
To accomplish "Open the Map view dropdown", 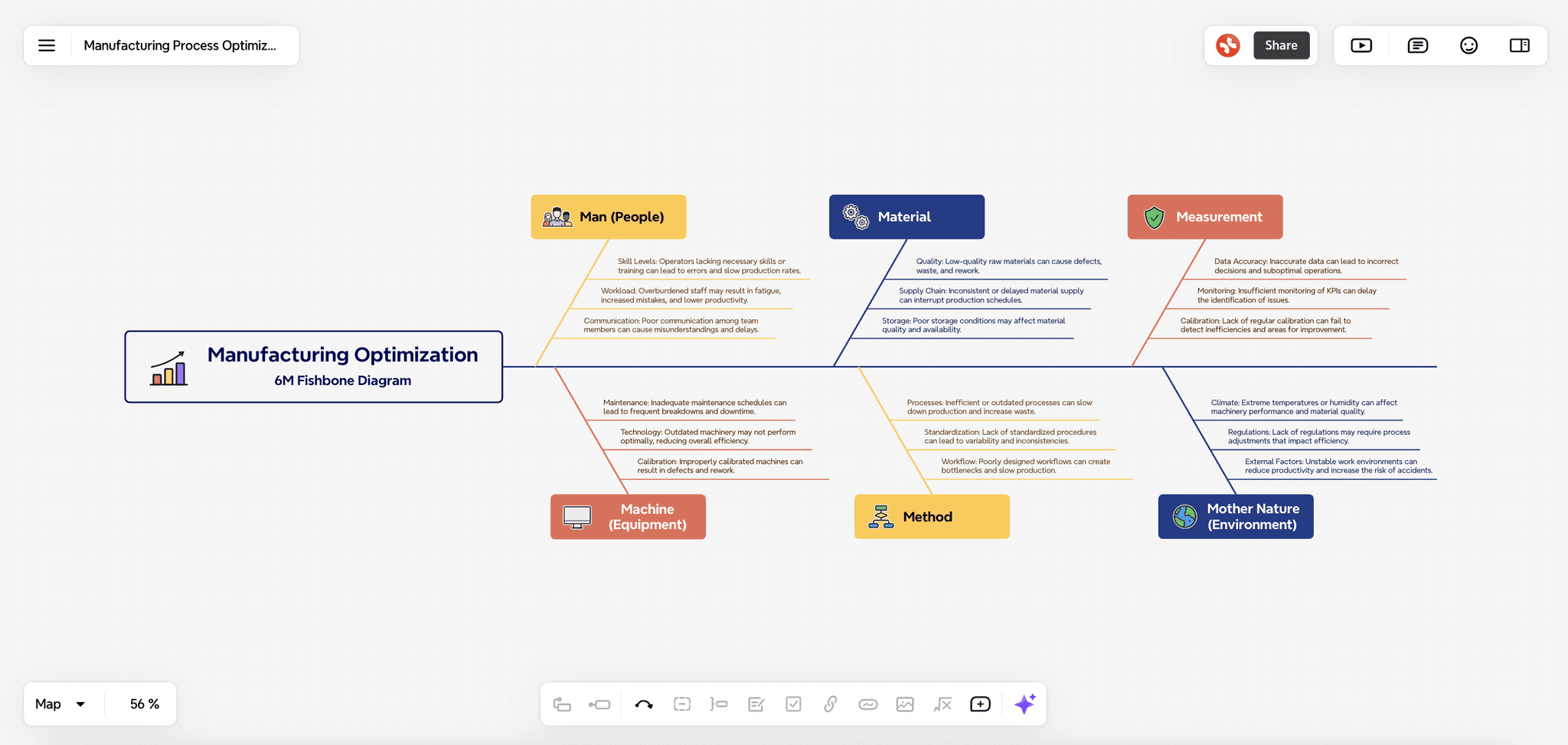I will point(60,704).
